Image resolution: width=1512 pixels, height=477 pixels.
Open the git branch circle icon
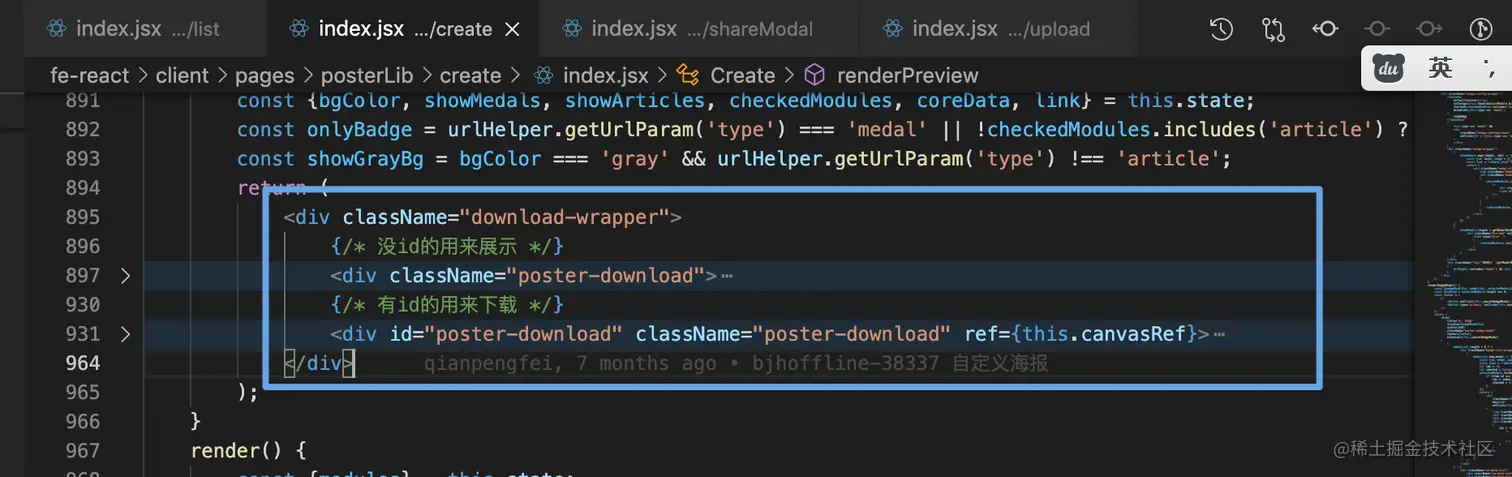coord(1481,29)
